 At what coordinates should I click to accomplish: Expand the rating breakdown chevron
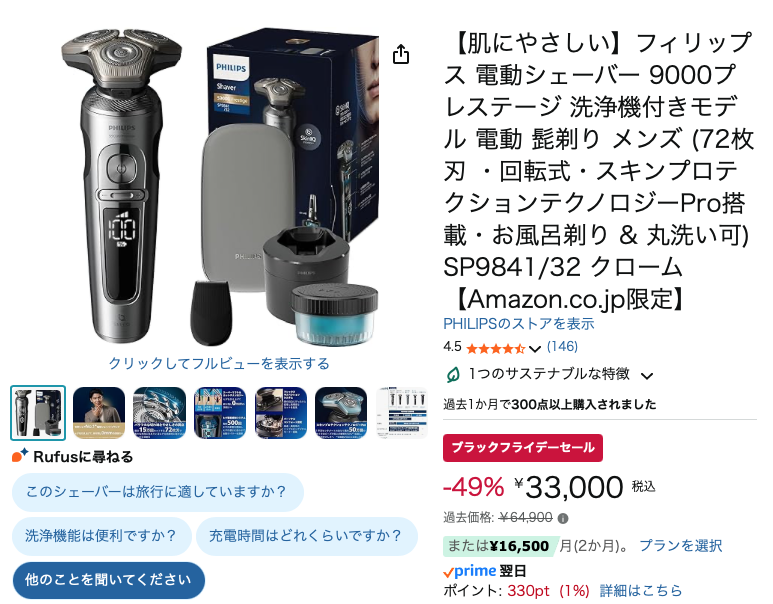click(535, 350)
